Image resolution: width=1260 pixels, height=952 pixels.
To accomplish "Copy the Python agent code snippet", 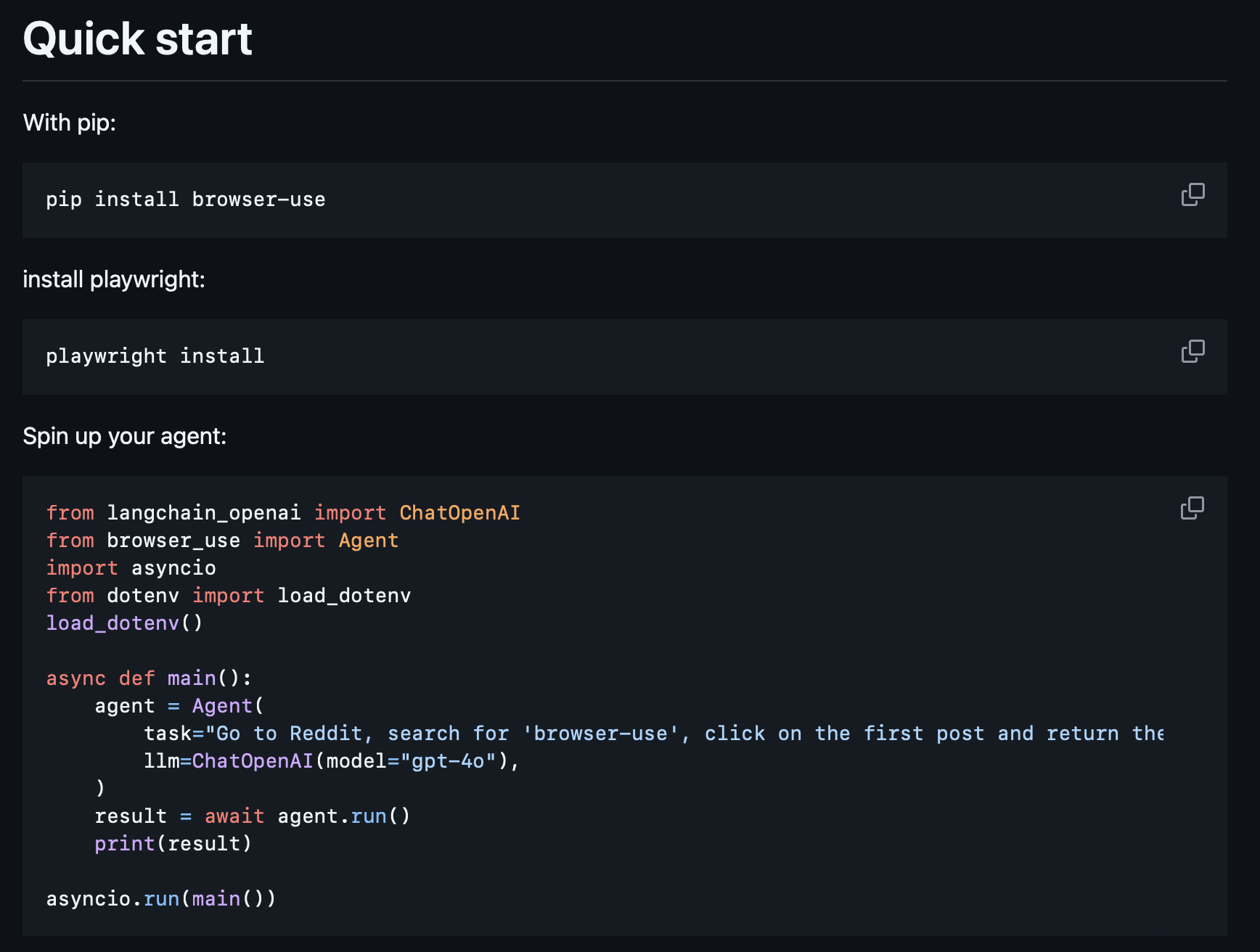I will click(1192, 508).
